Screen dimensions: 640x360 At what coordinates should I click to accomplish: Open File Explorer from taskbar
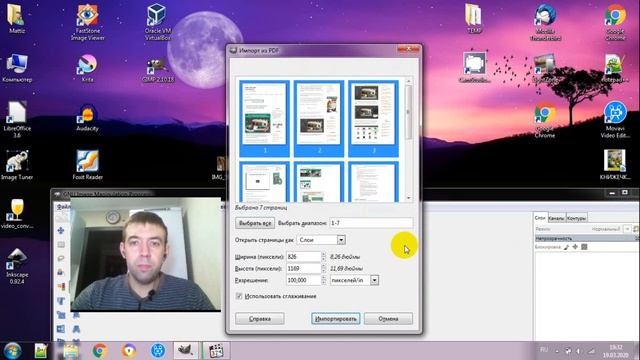click(x=71, y=351)
